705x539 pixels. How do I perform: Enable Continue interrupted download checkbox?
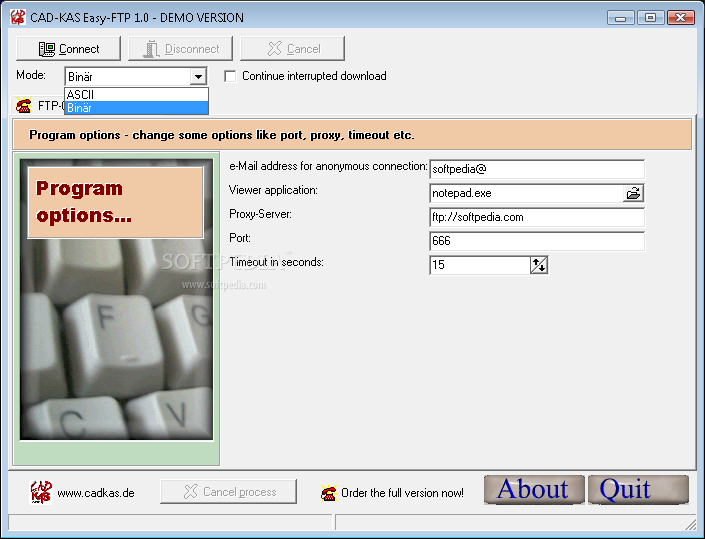(230, 76)
